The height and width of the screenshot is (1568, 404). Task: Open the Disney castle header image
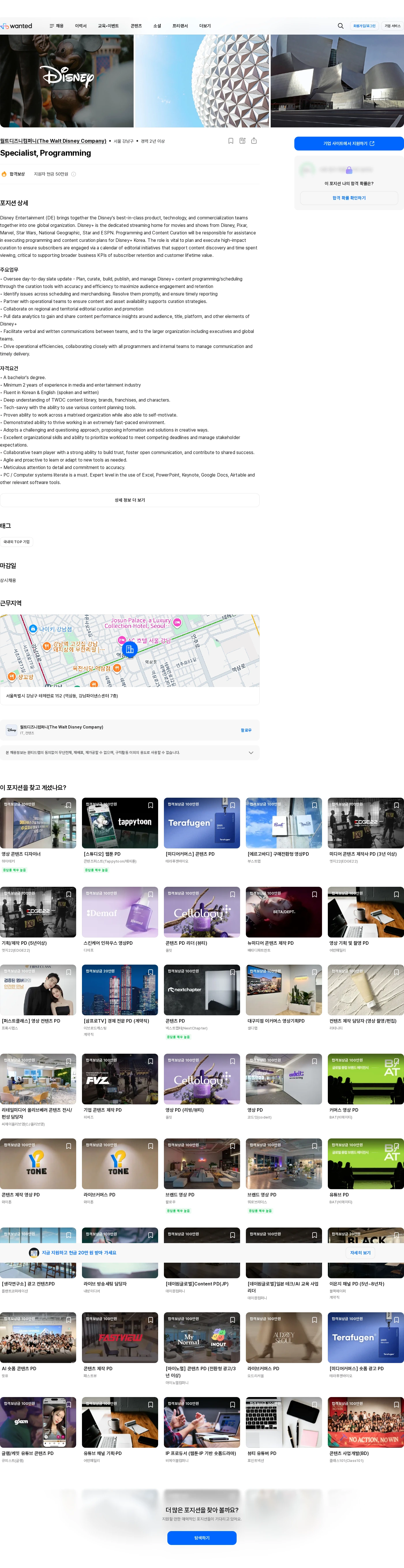point(66,81)
